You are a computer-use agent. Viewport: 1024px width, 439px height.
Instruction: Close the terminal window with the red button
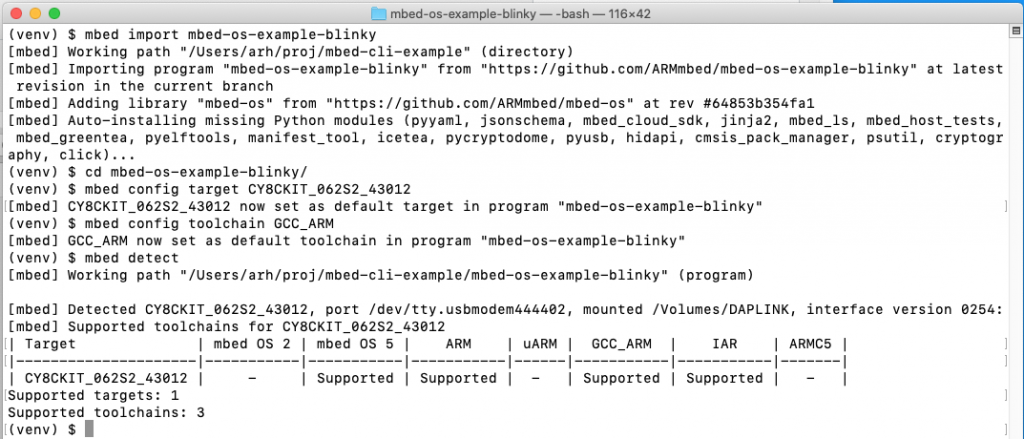coord(16,13)
